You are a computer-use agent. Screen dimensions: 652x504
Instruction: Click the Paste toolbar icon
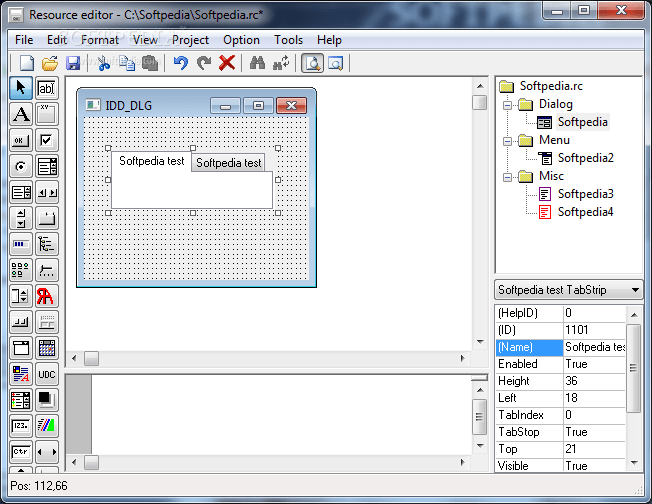pyautogui.click(x=151, y=63)
